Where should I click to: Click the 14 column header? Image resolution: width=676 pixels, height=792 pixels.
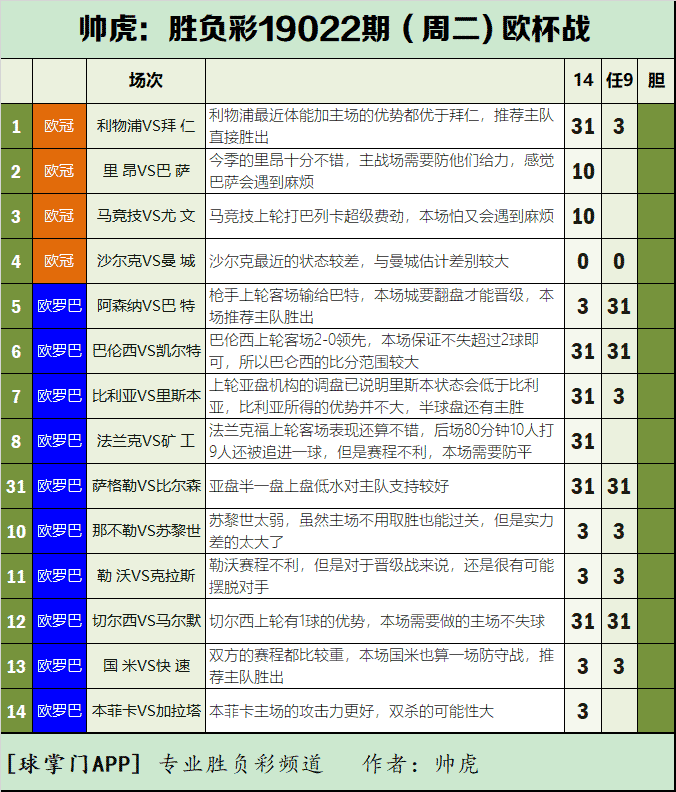583,80
